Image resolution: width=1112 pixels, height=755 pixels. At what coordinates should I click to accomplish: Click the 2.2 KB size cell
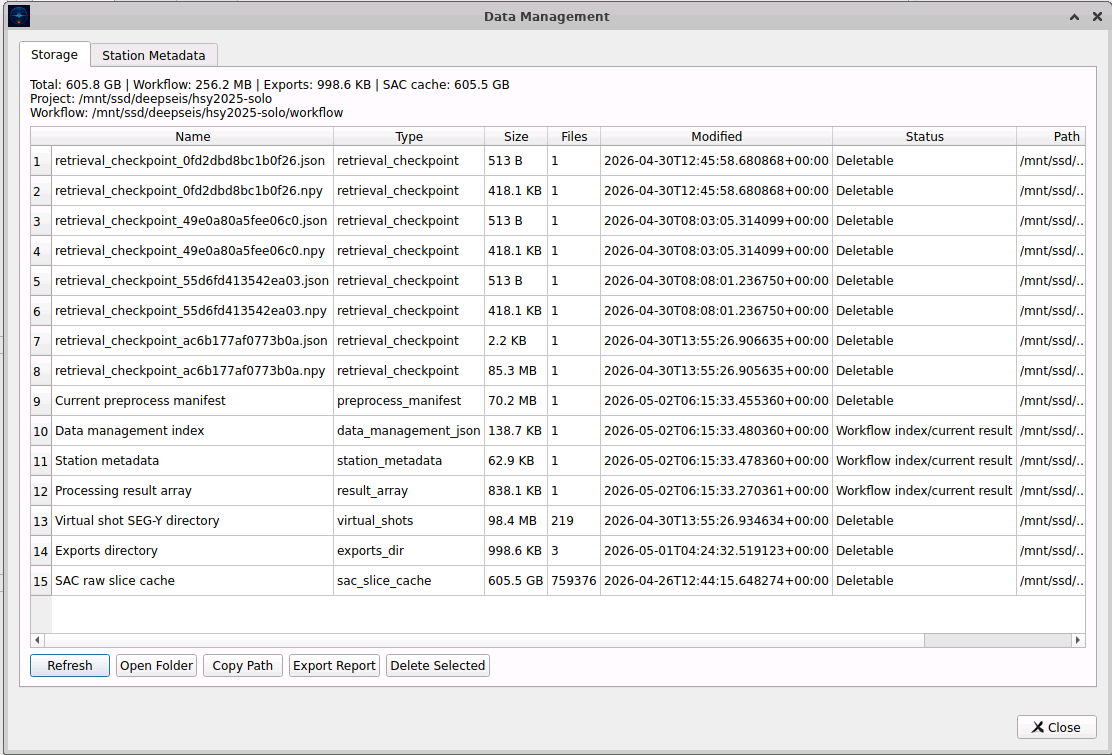pos(516,341)
